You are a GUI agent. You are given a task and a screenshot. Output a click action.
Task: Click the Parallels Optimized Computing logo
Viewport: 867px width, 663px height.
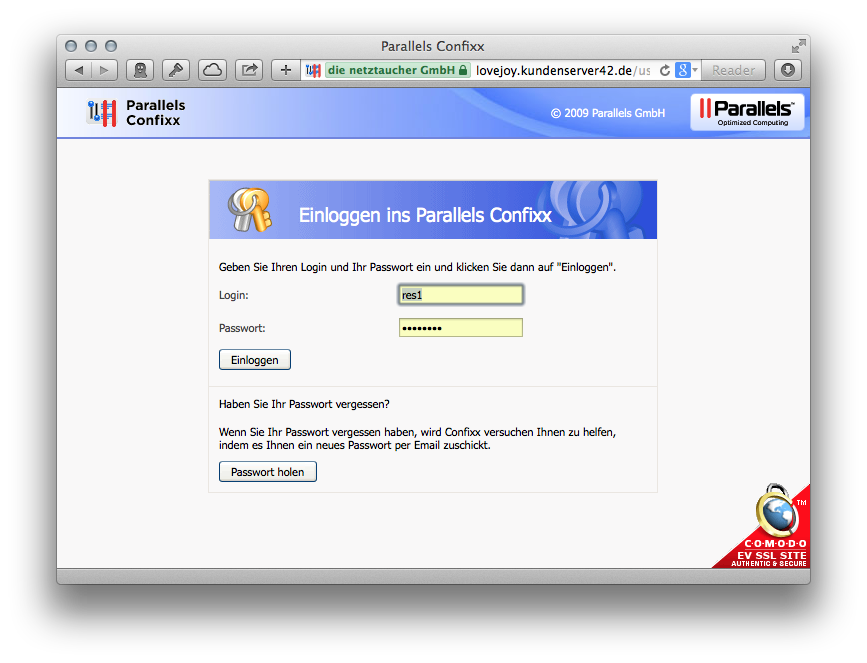click(746, 112)
